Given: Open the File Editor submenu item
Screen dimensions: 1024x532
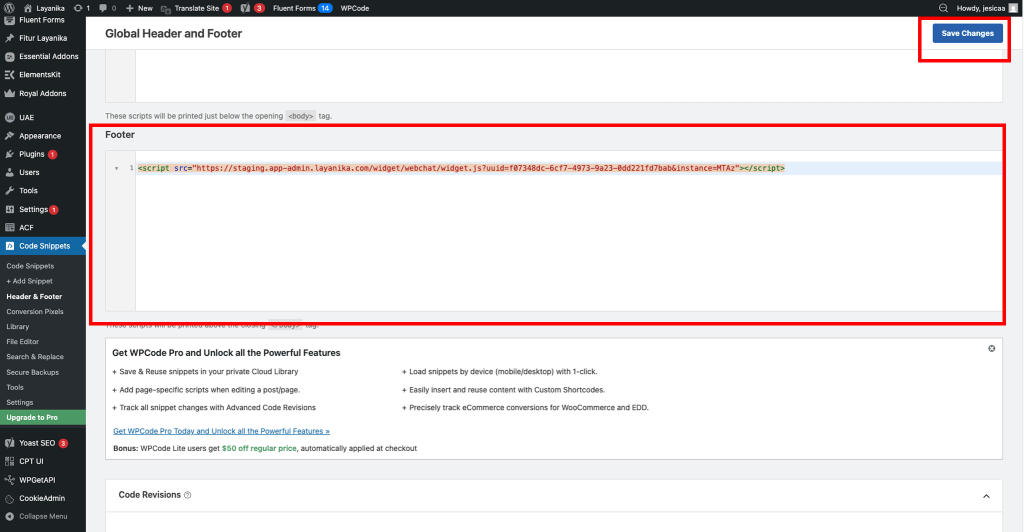Looking at the screenshot, I should pyautogui.click(x=23, y=341).
